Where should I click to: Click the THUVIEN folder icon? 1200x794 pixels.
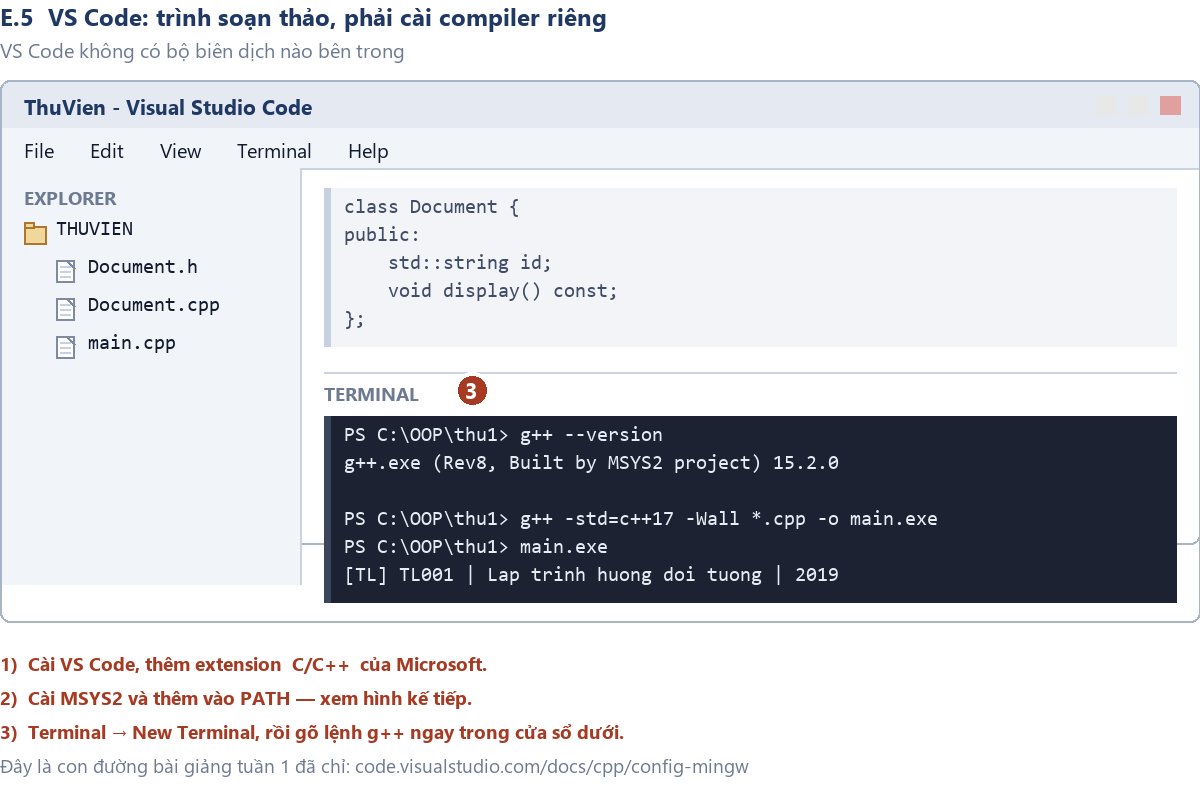[x=35, y=233]
